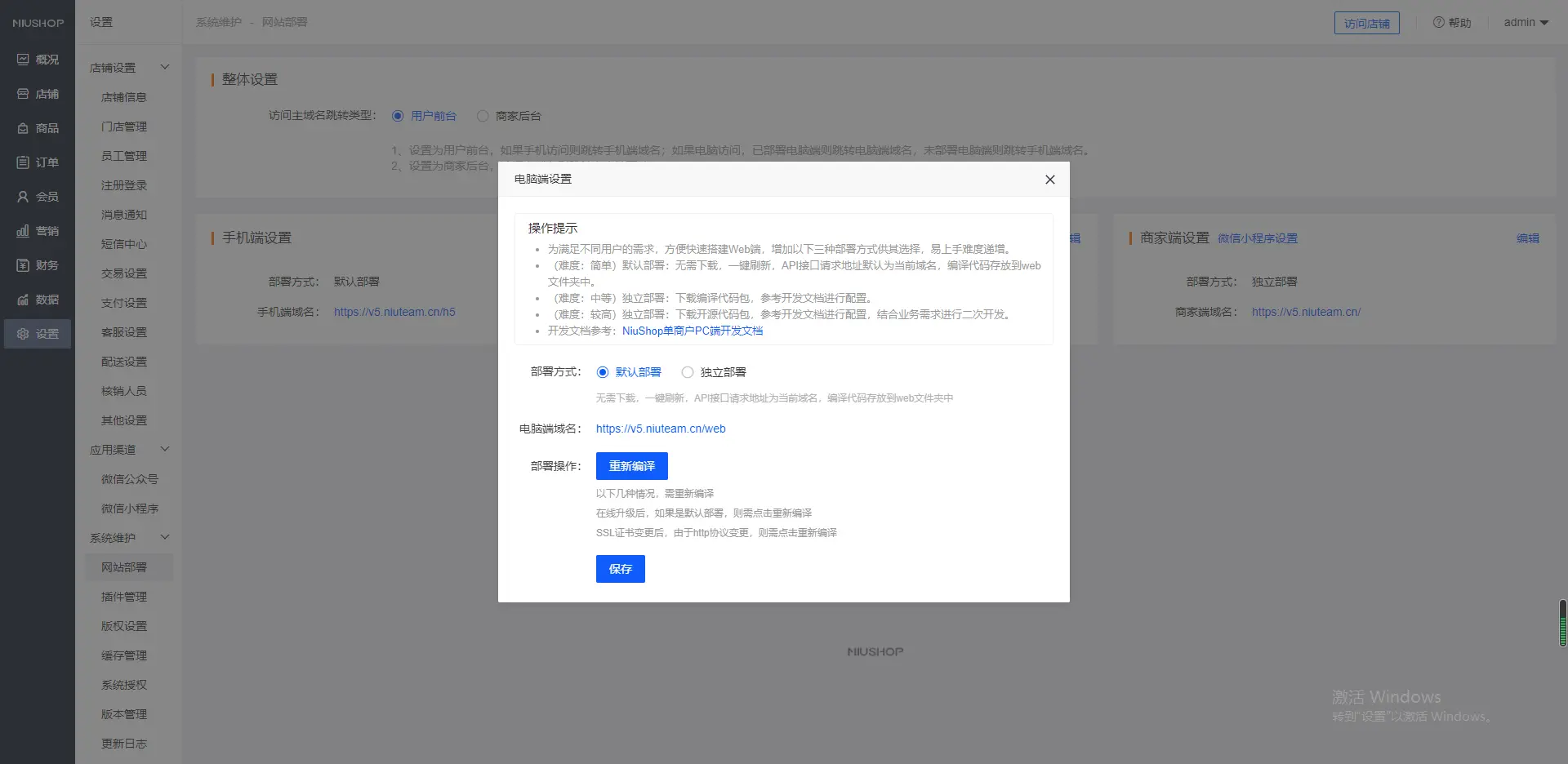Open the 数据 data statistics icon
The width and height of the screenshot is (1568, 764).
tap(23, 300)
